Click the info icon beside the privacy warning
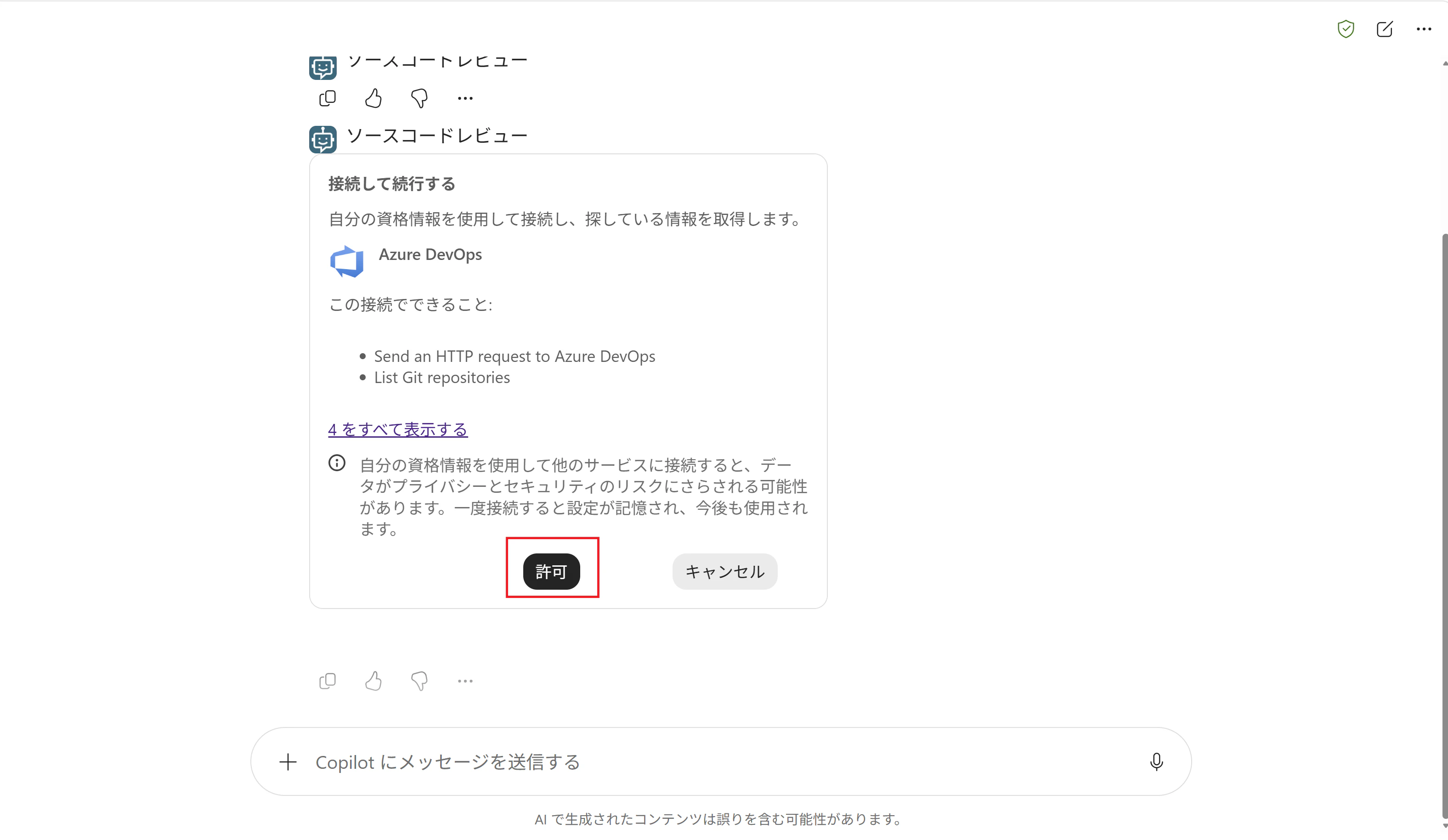 (337, 463)
